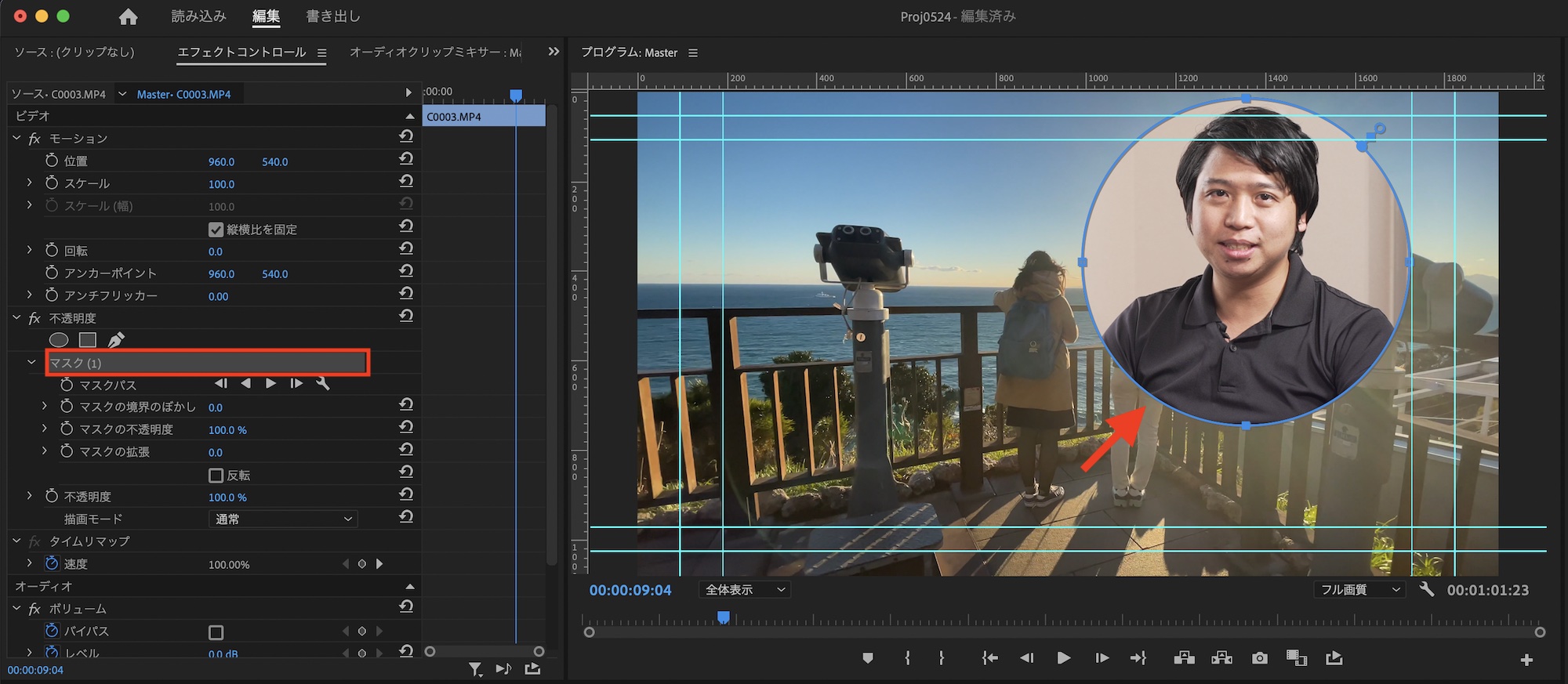Select the ellipse mask tool
This screenshot has height=684, width=1568.
(x=59, y=339)
